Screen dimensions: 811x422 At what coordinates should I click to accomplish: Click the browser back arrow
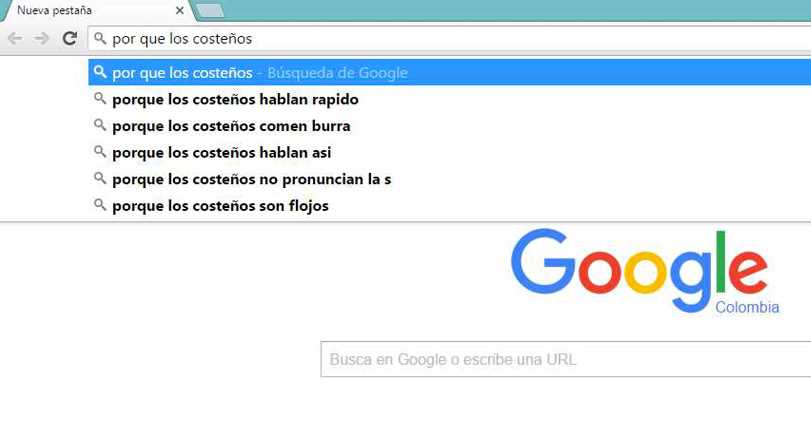pos(15,38)
